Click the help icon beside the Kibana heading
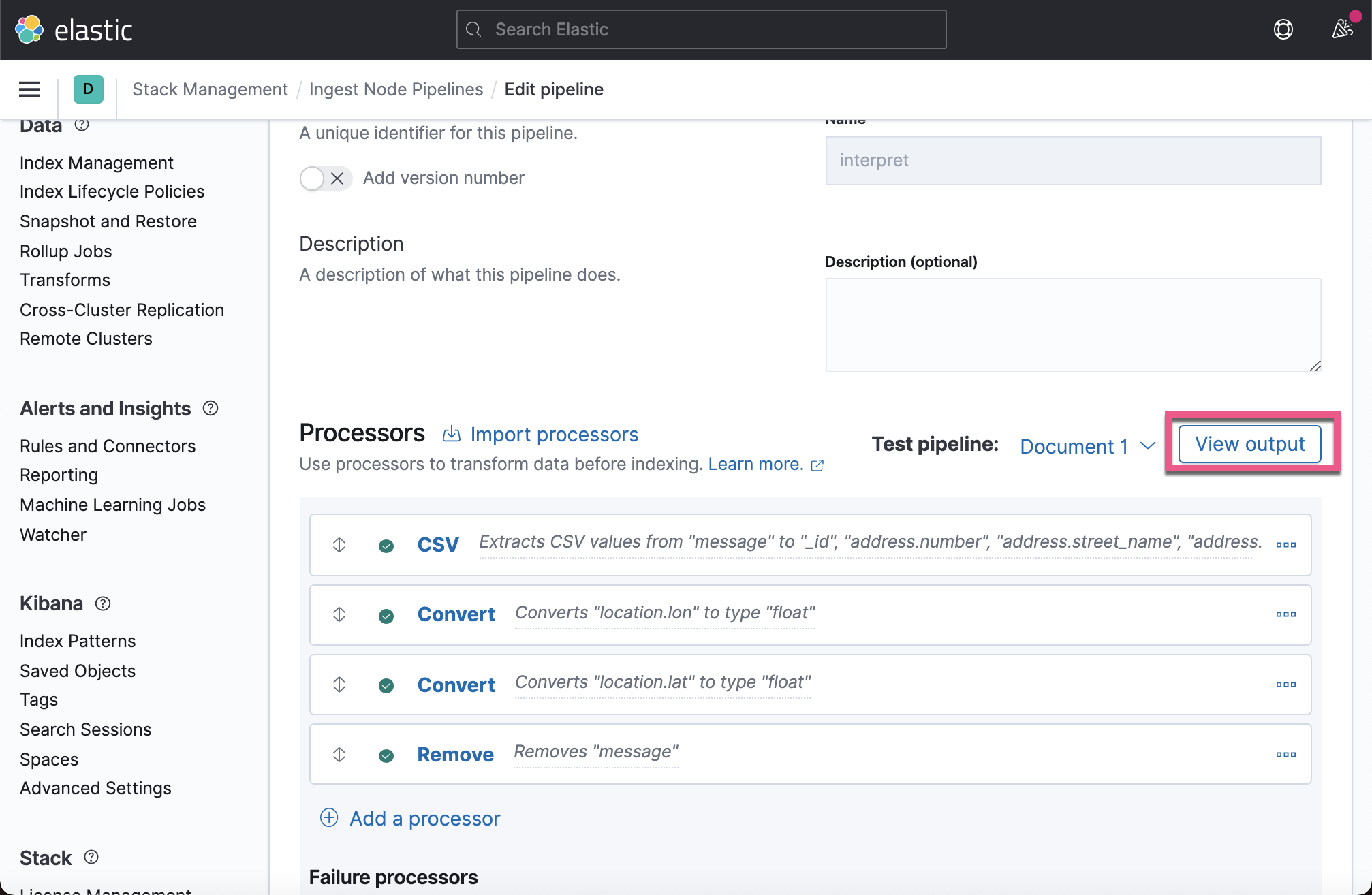The width and height of the screenshot is (1372, 895). click(102, 603)
